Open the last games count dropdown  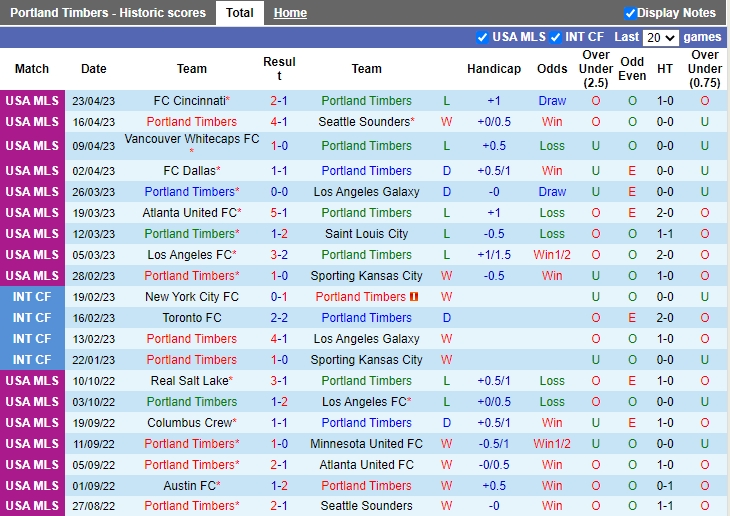click(661, 37)
